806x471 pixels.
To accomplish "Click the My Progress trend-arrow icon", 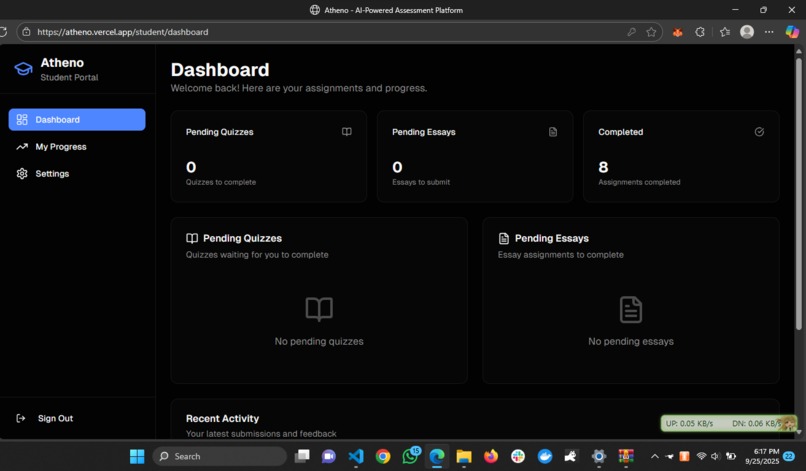I will point(22,147).
